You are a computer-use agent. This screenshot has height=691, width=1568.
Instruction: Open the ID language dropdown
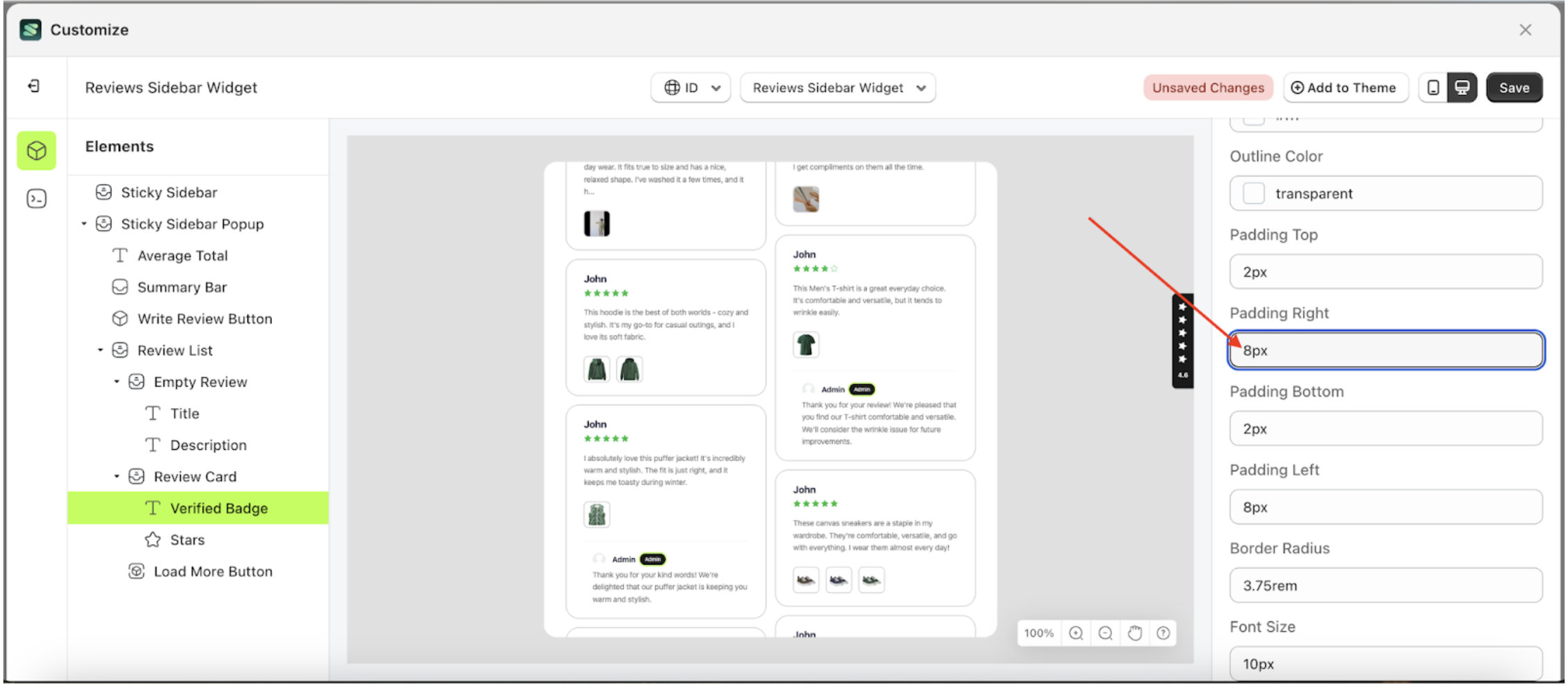[691, 88]
